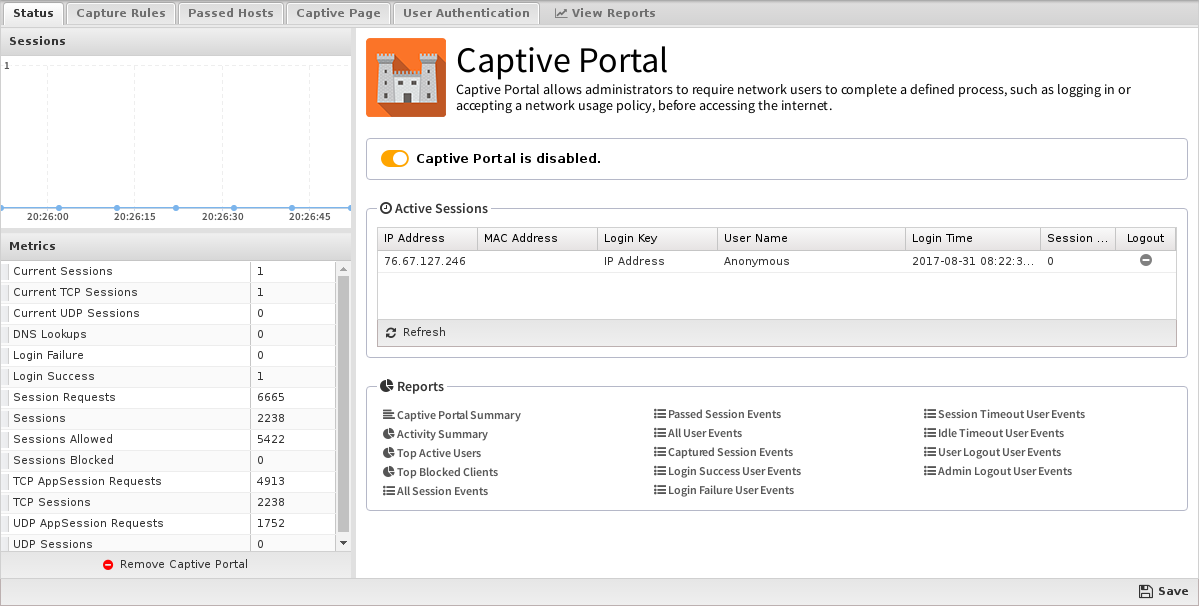Switch to the Capture Rules tab

tap(122, 13)
